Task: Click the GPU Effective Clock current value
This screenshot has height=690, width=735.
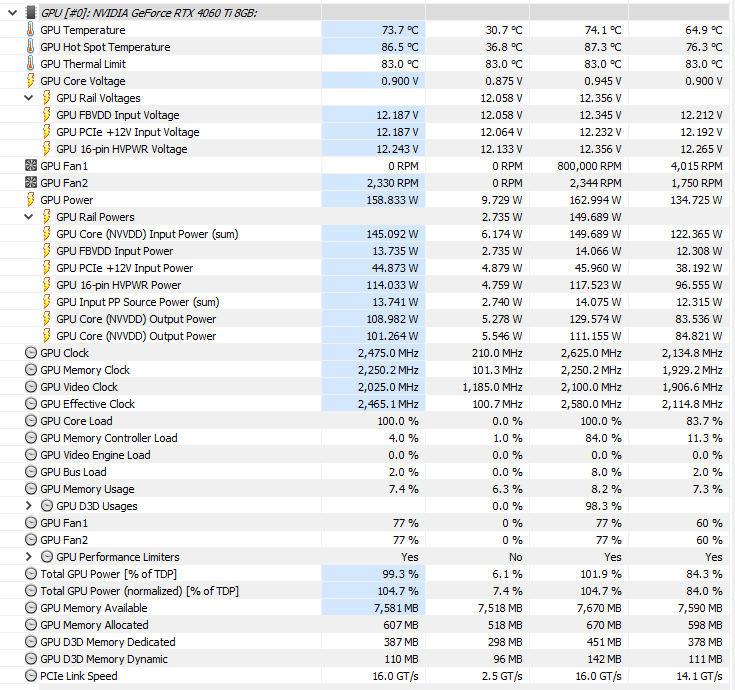Action: pos(388,404)
